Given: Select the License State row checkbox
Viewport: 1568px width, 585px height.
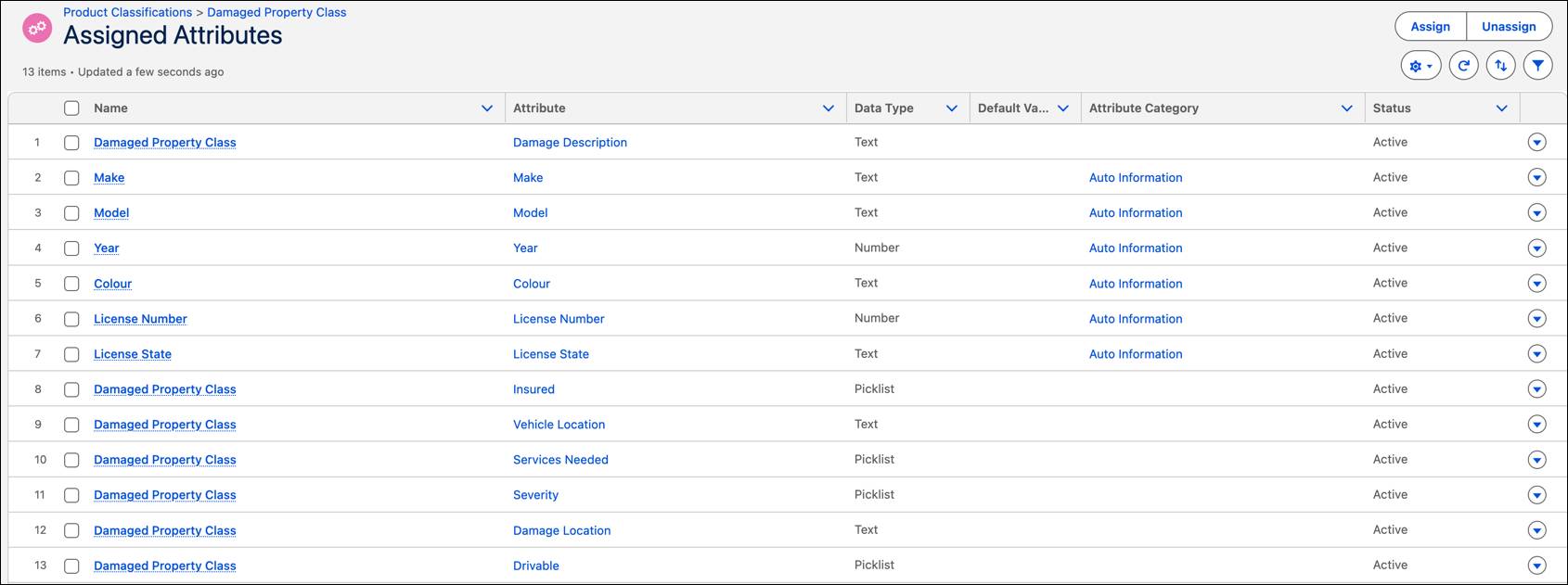Looking at the screenshot, I should [x=71, y=354].
